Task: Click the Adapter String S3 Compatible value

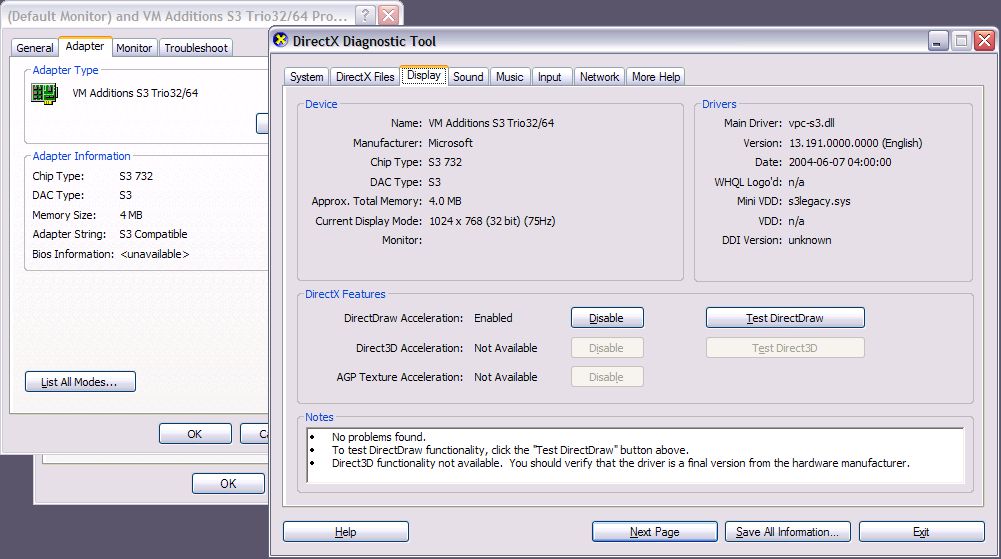Action: (x=153, y=234)
